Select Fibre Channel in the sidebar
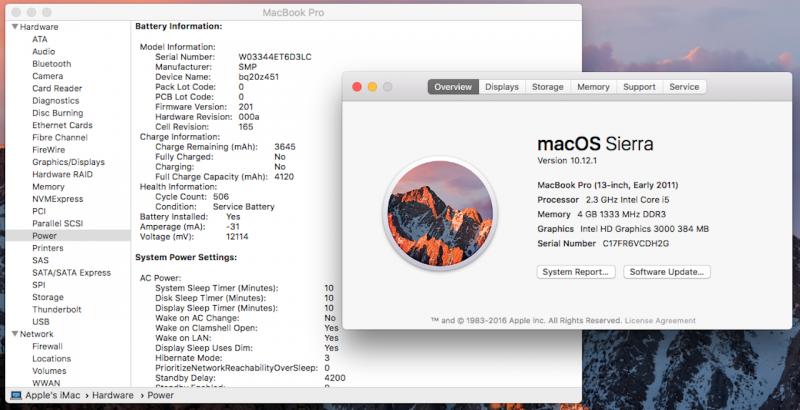800x410 pixels. coord(60,137)
